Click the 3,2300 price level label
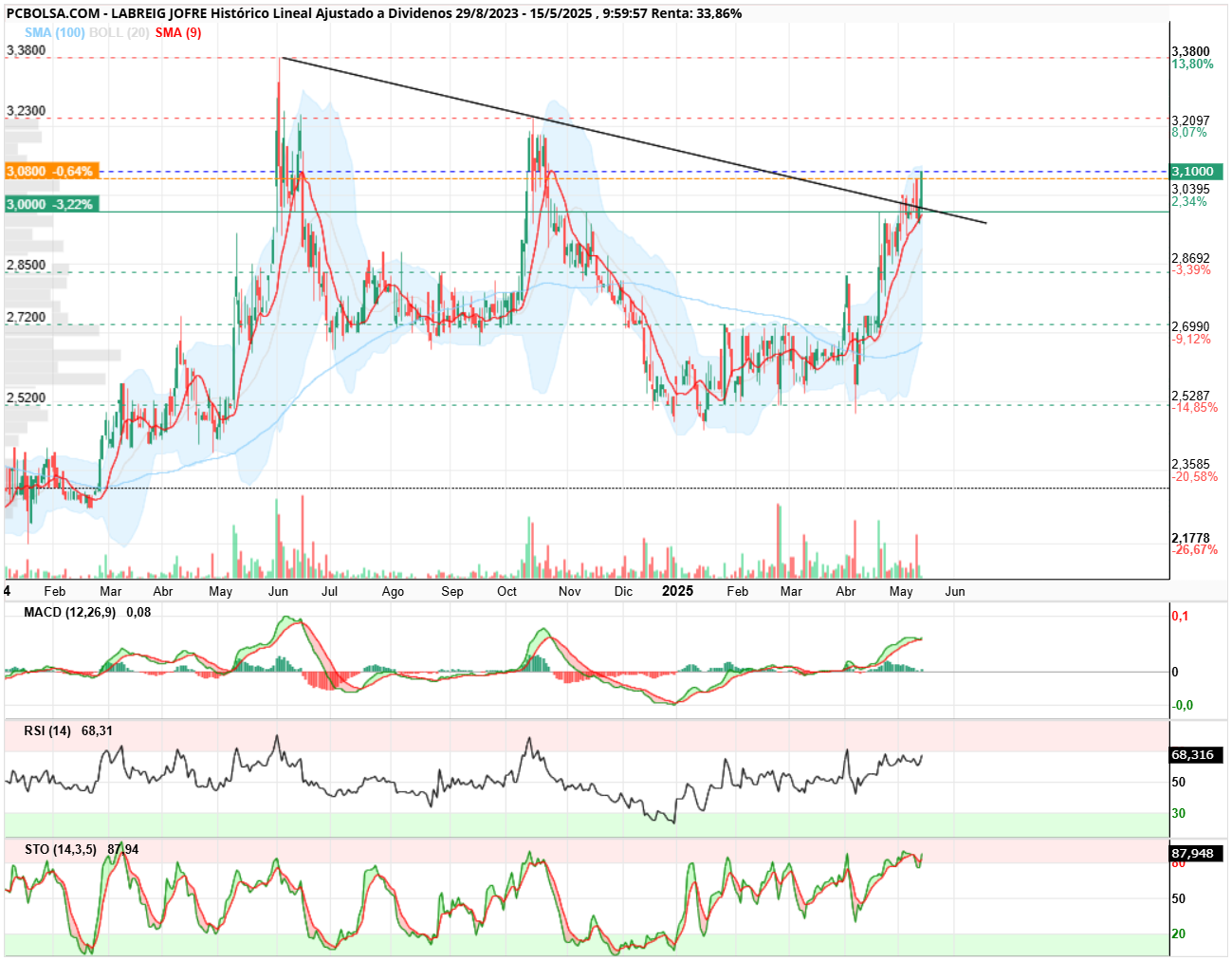Screen dimensions: 1232x961 [26, 111]
